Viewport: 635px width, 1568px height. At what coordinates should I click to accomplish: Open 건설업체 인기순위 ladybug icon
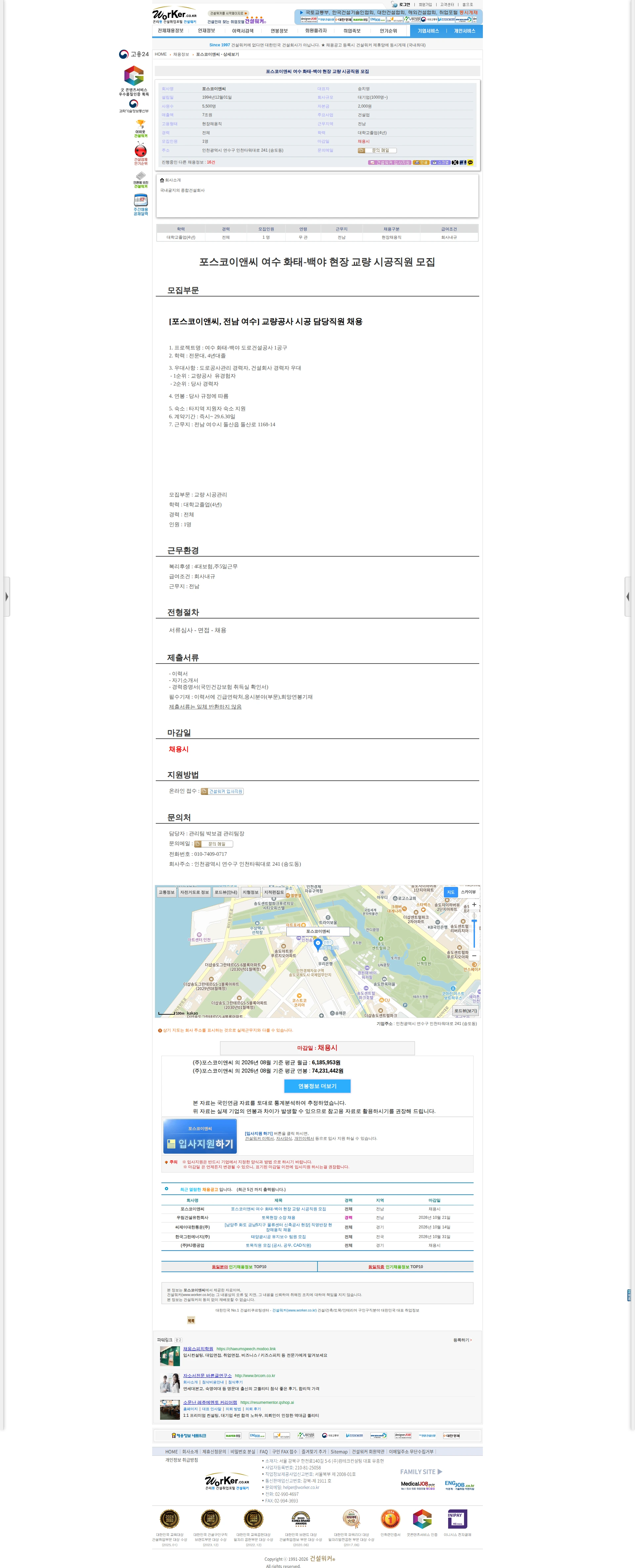click(141, 154)
